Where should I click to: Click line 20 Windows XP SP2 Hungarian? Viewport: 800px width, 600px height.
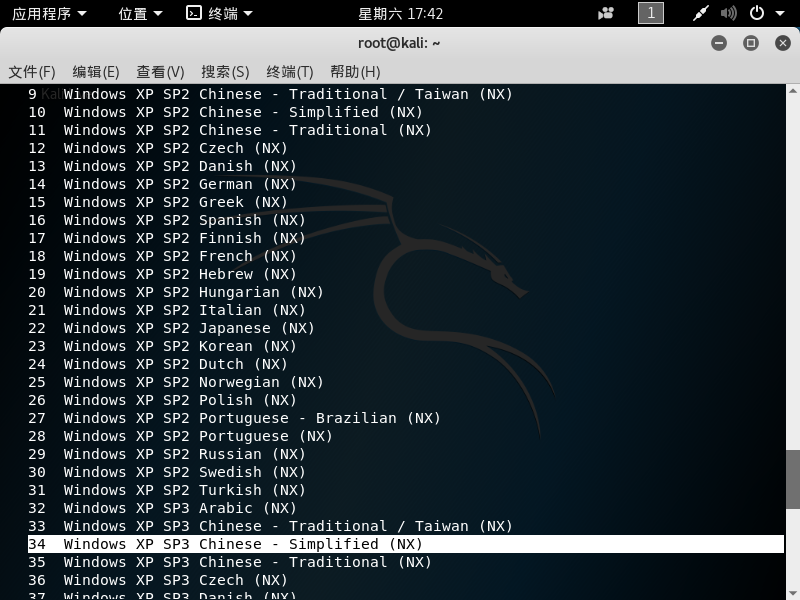pos(176,292)
